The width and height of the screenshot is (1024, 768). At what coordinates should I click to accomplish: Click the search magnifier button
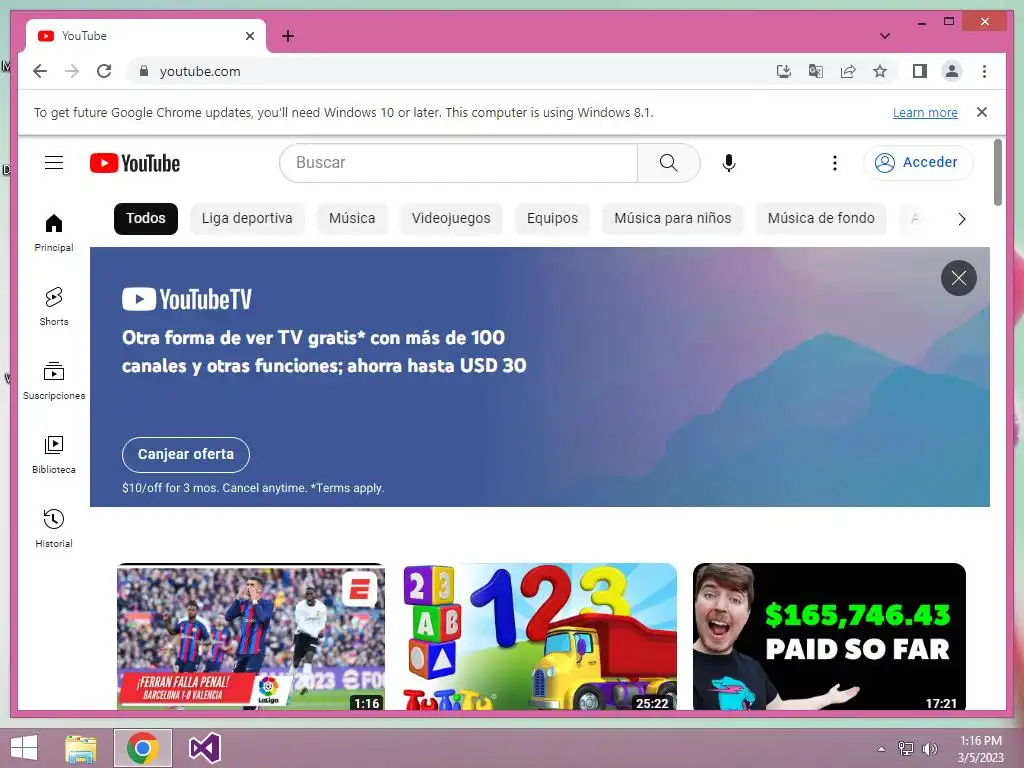668,163
